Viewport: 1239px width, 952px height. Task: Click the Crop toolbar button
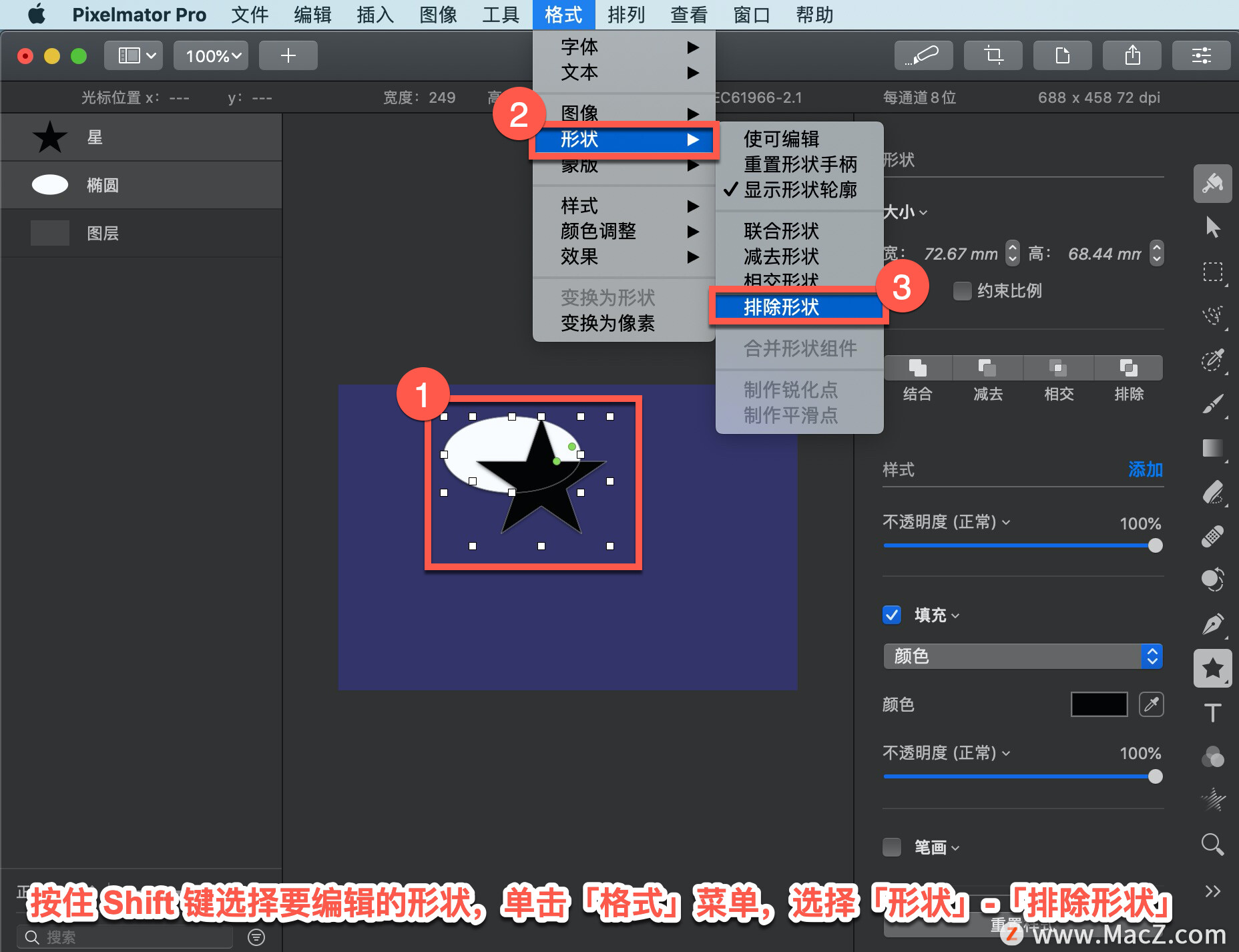(993, 55)
